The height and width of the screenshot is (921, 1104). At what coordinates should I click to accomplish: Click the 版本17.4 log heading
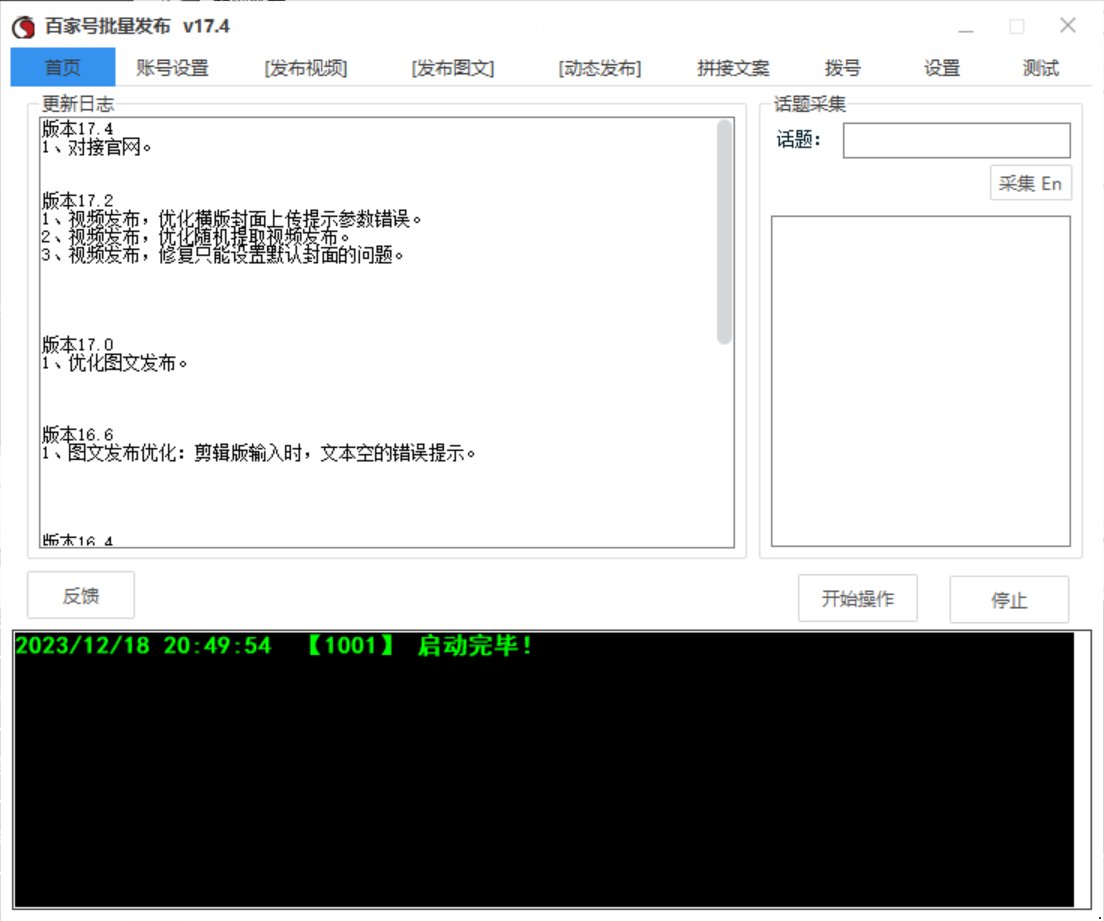pos(77,129)
